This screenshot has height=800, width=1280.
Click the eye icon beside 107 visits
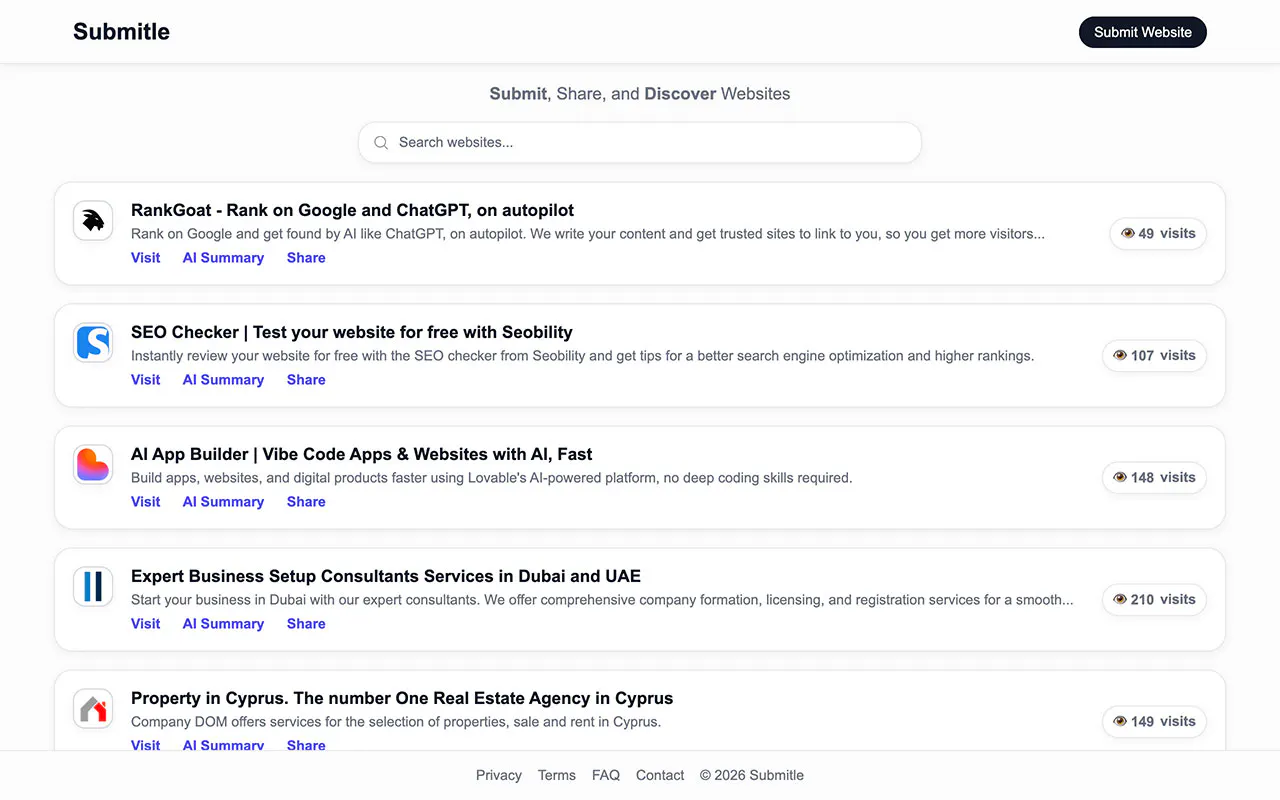(x=1120, y=355)
